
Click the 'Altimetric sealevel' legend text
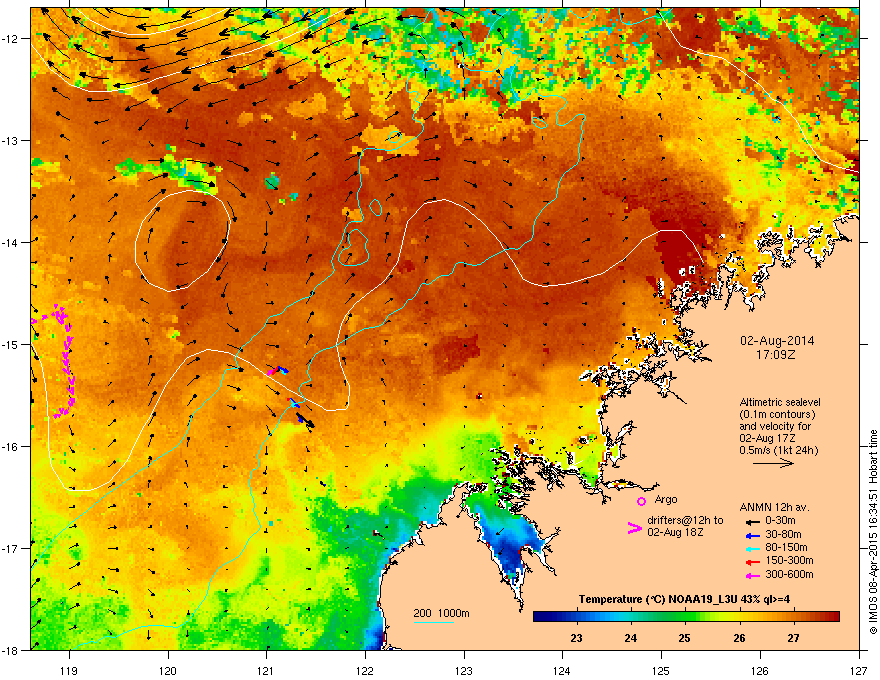tap(780, 402)
